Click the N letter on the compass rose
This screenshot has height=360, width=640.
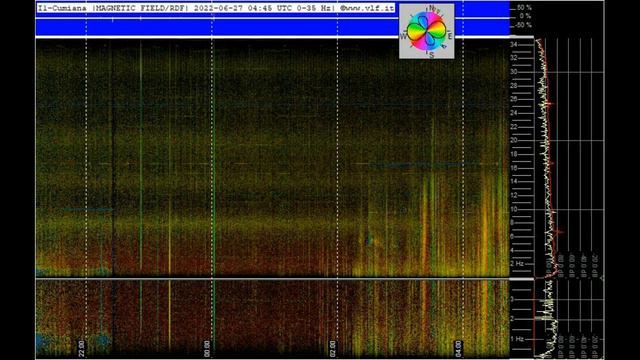coord(432,8)
